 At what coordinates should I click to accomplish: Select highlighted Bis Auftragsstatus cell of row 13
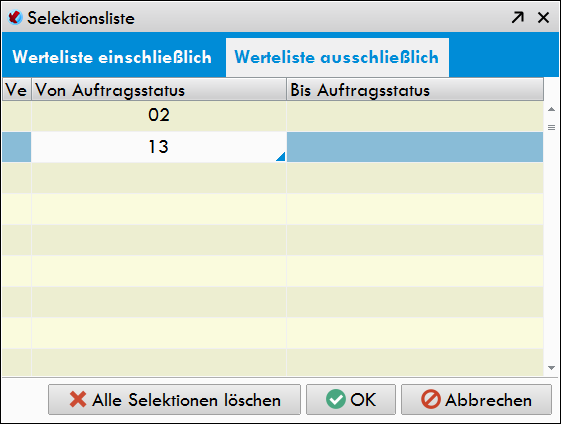(415, 147)
